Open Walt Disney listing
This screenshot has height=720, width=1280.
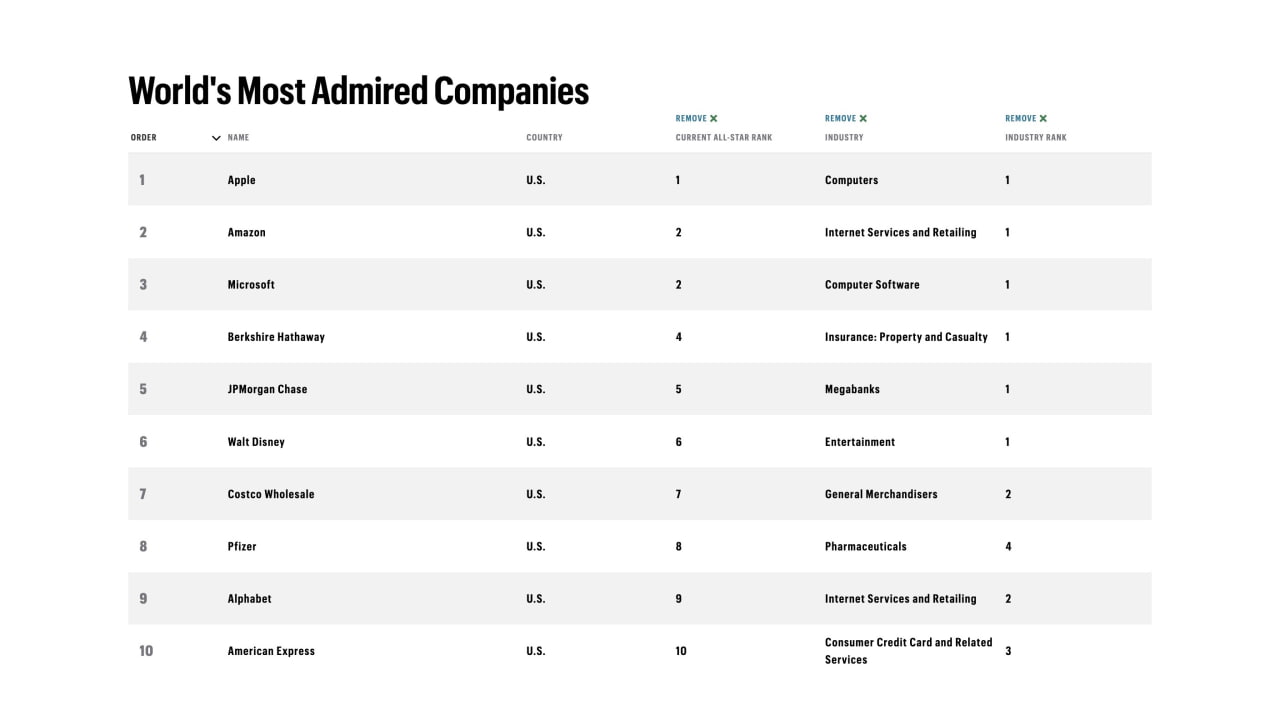256,442
